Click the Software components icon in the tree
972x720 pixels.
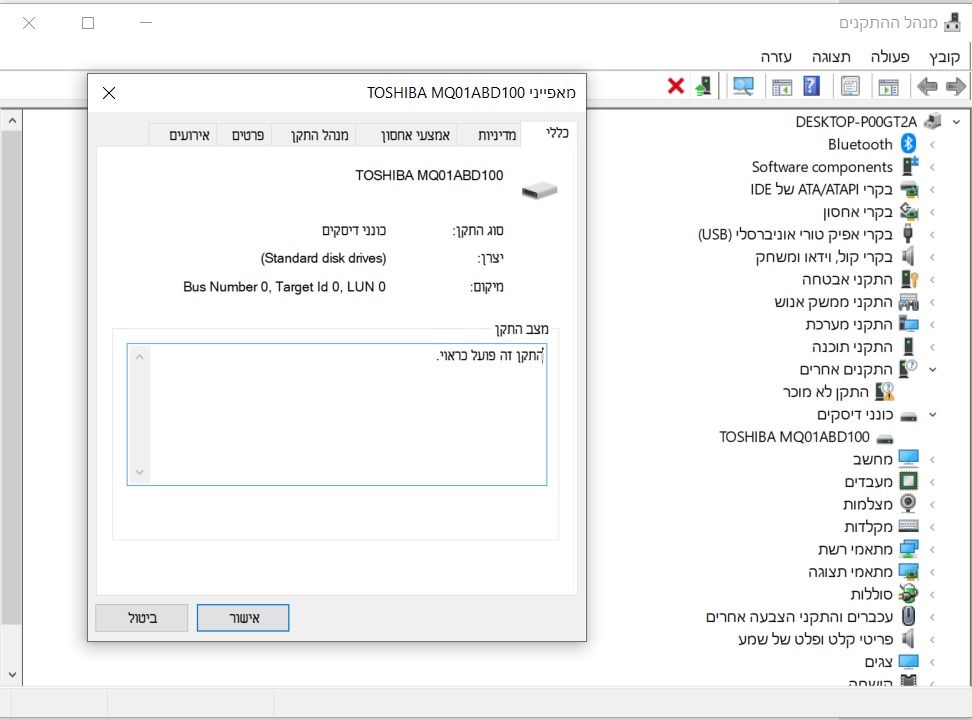[x=910, y=166]
